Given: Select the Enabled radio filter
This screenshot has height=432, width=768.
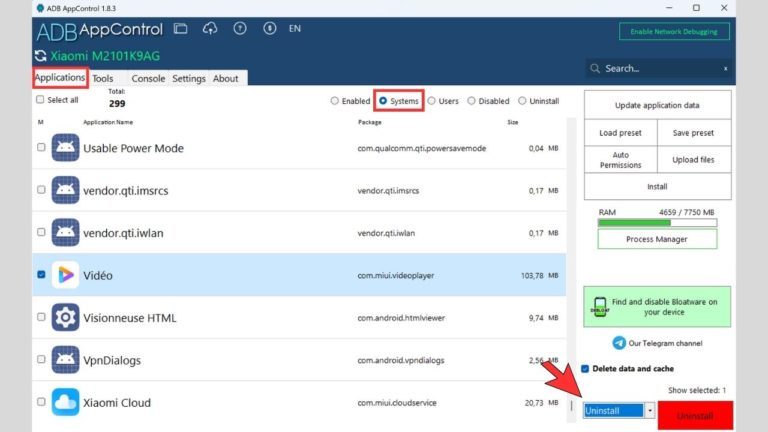Looking at the screenshot, I should point(335,101).
